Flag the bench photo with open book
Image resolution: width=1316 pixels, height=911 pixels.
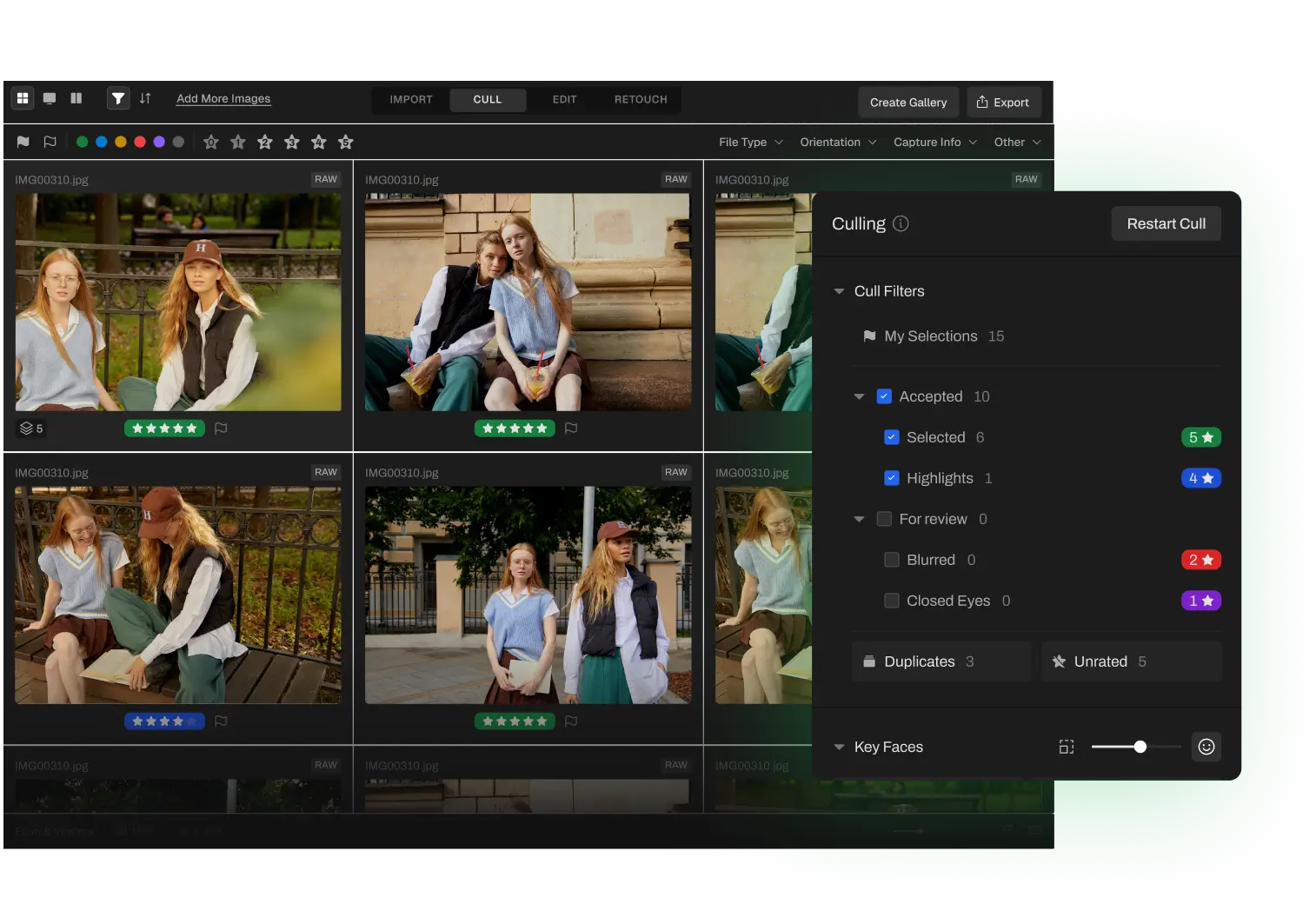point(221,721)
